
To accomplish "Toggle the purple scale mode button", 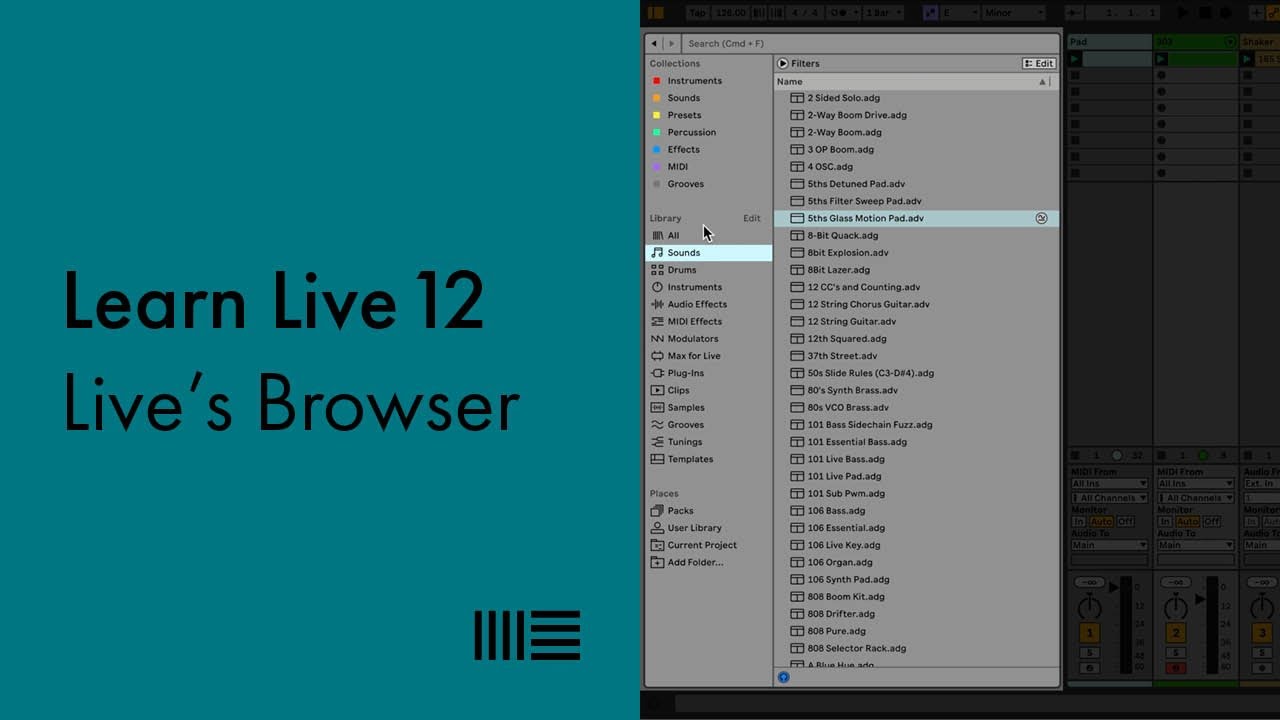I will [930, 13].
